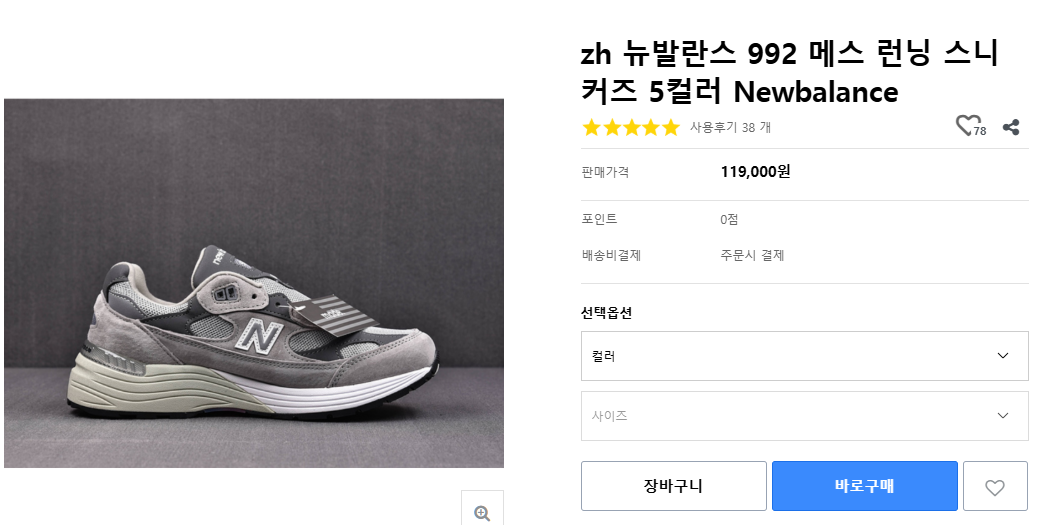
Task: Expand the chevron arrow on the 사이즈 selector
Action: 1003,416
